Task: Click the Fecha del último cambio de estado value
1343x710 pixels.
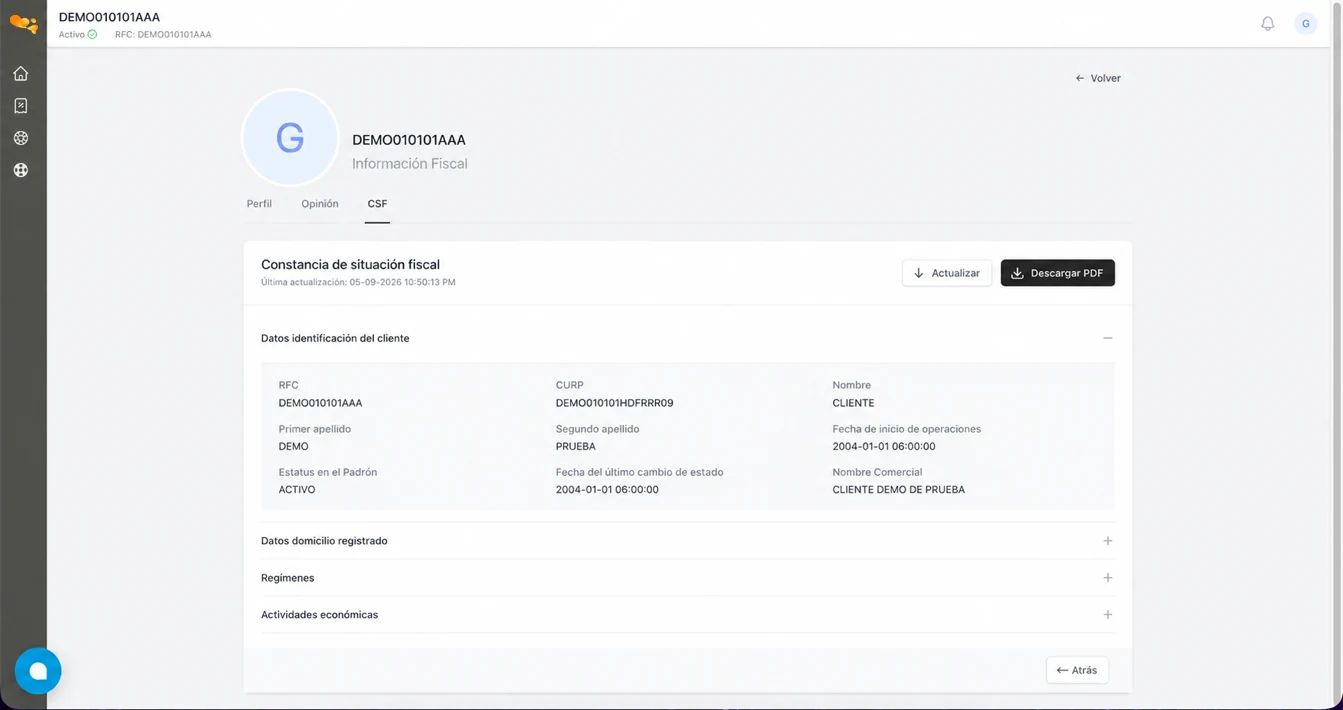Action: (x=607, y=490)
